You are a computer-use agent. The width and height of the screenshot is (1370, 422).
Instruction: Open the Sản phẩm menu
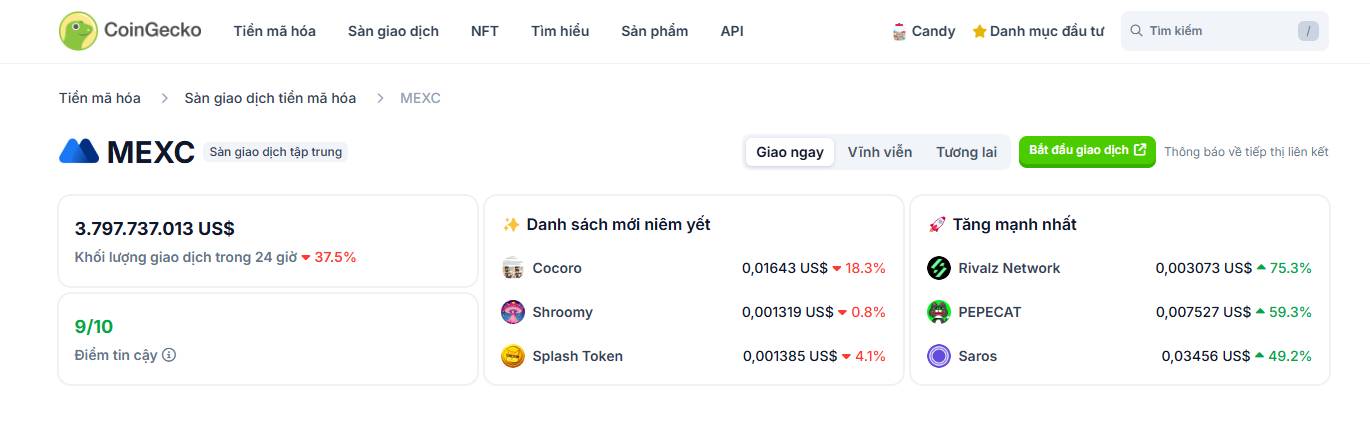coord(654,31)
